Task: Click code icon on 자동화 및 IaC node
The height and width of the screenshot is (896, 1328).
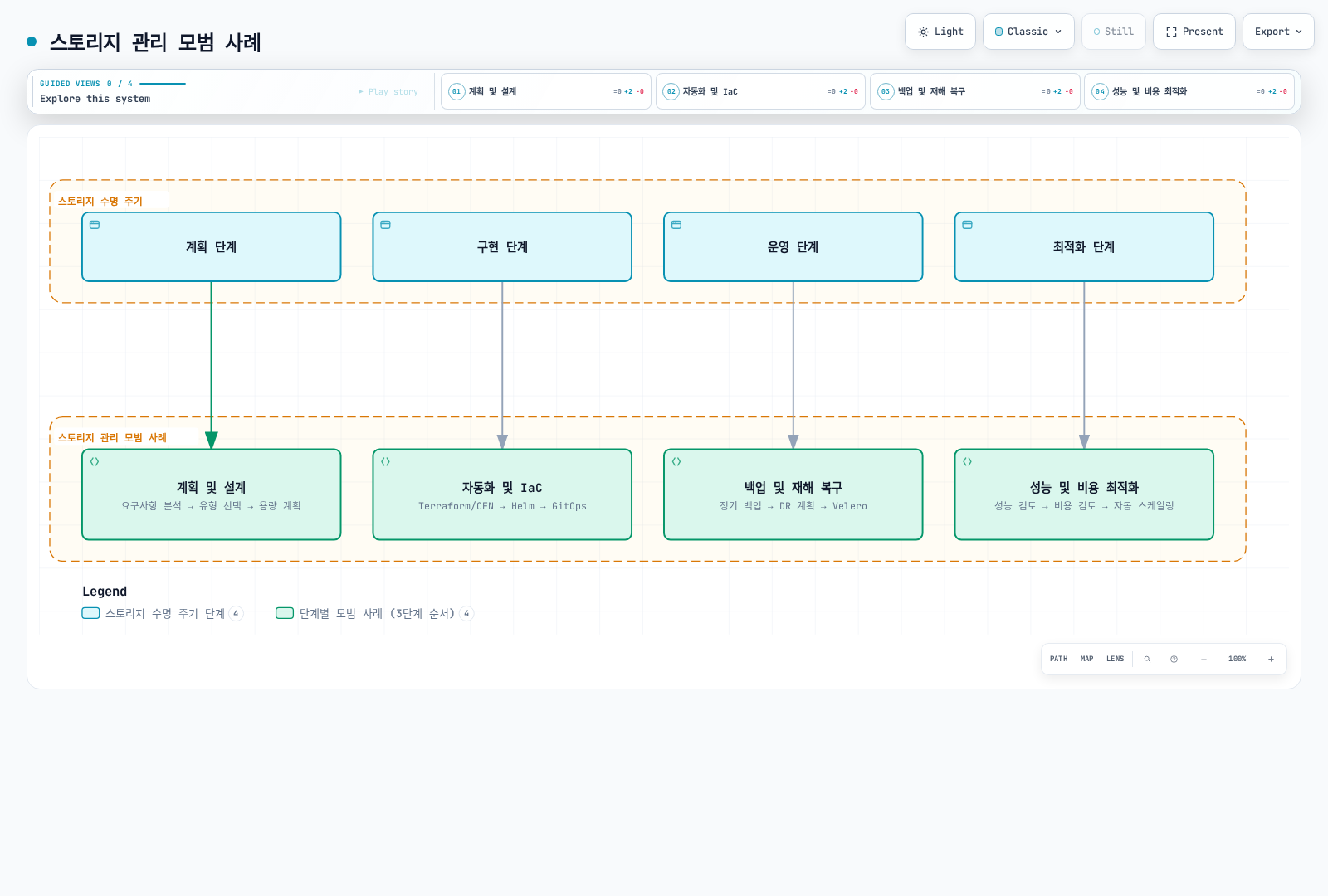Action: (385, 462)
